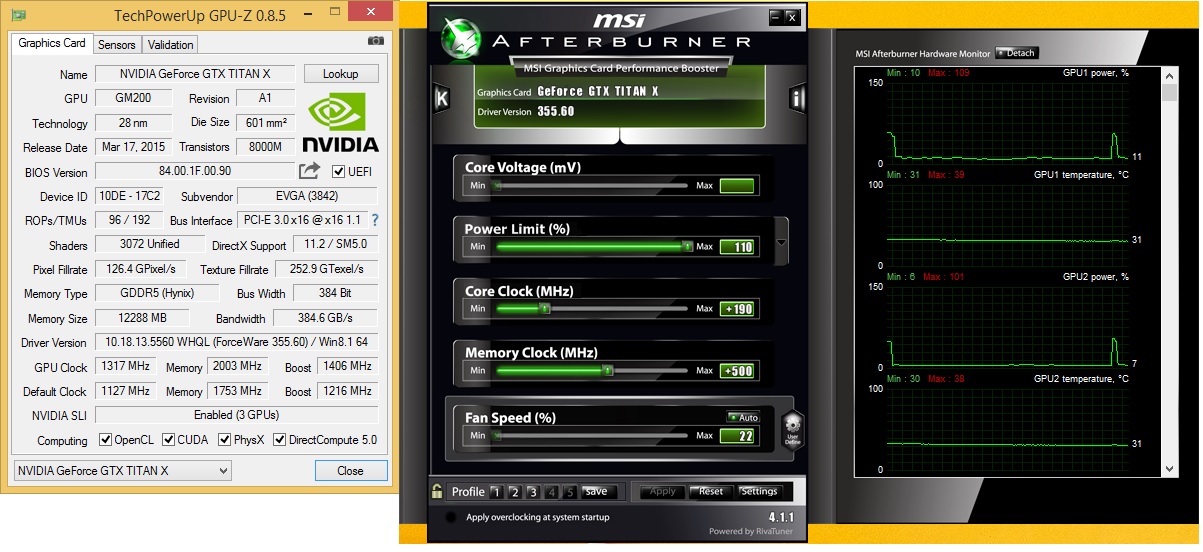Viewport: 1203px width, 552px height.
Task: Load Afterburner profile 3
Action: [x=533, y=492]
